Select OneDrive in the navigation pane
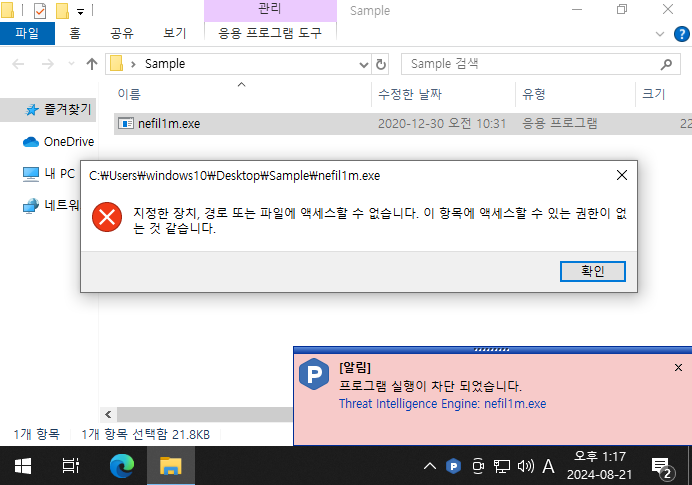This screenshot has height=485, width=692. [x=68, y=142]
